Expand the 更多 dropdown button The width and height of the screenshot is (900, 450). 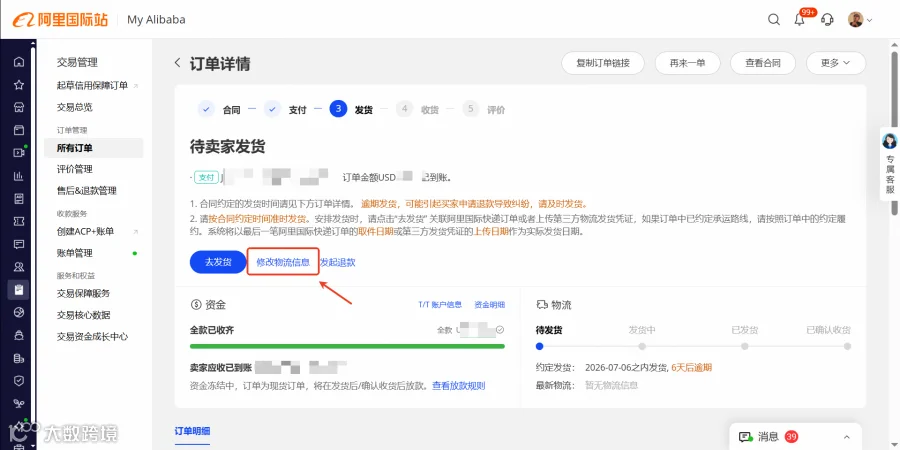[836, 63]
